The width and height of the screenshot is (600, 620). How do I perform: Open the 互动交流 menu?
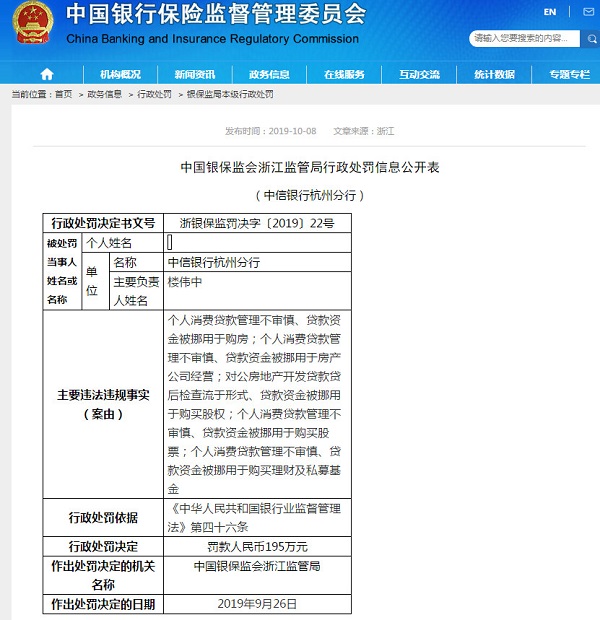tap(419, 74)
